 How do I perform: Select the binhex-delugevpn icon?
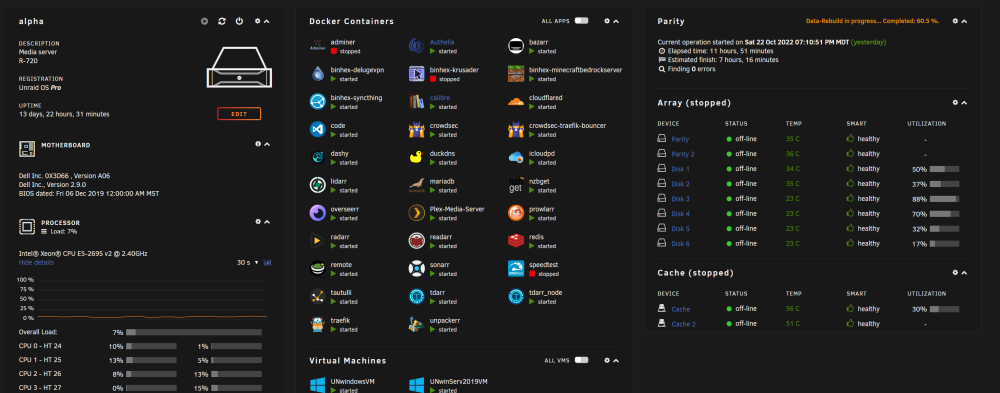318,74
